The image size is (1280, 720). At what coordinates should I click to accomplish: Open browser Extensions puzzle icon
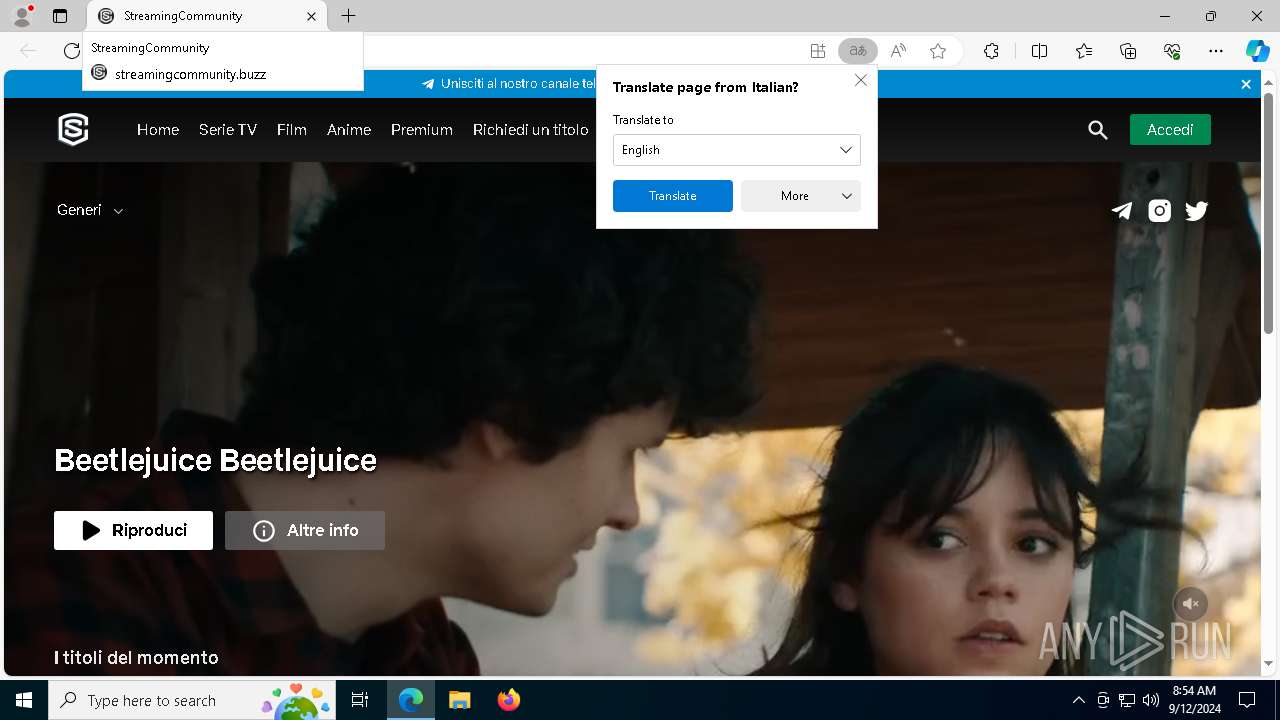coord(991,51)
